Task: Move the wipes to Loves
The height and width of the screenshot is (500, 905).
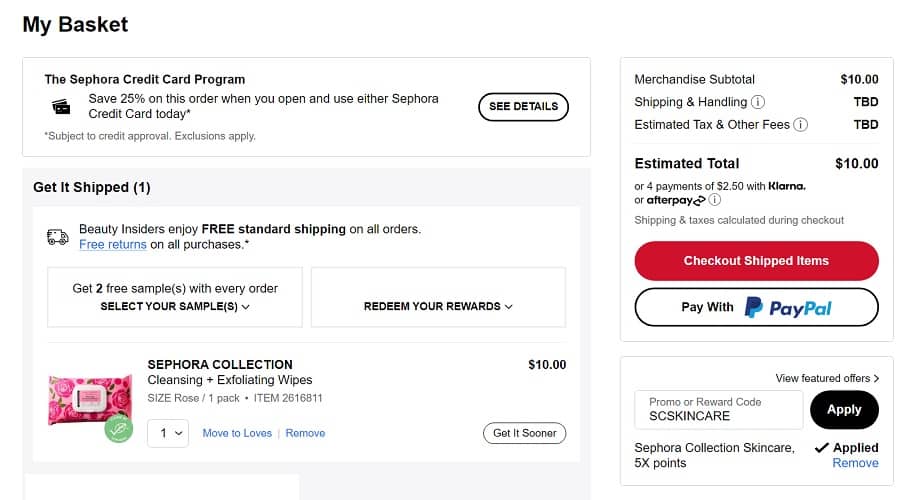Action: 237,433
